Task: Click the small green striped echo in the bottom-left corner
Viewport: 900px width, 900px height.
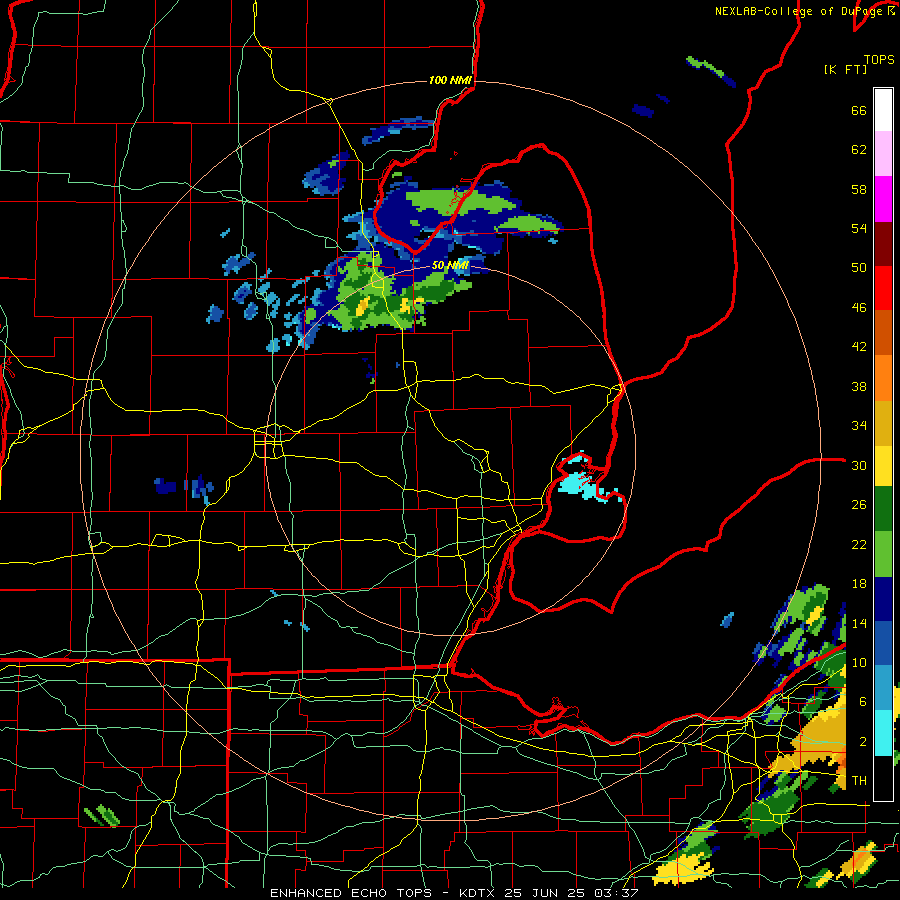Action: 102,815
